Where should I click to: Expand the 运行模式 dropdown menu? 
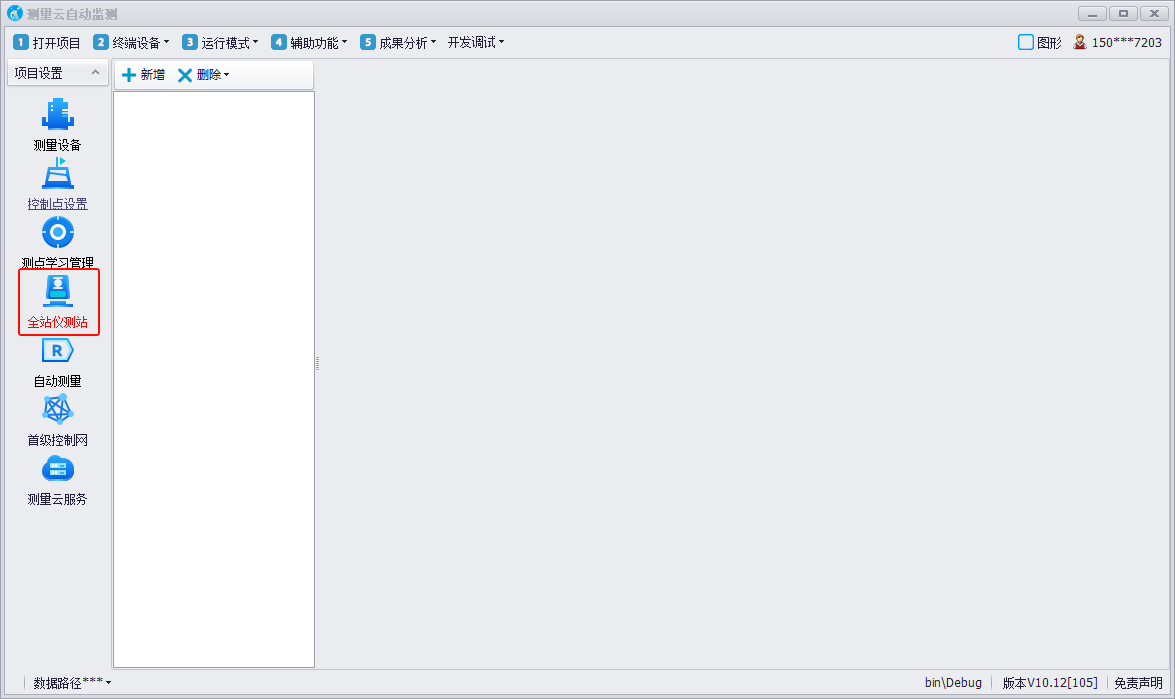point(221,43)
